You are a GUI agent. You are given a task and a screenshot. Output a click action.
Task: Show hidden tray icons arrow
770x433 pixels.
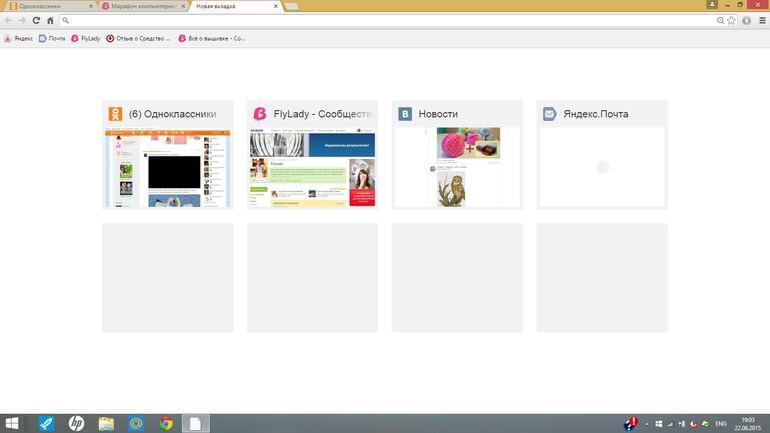coord(647,424)
